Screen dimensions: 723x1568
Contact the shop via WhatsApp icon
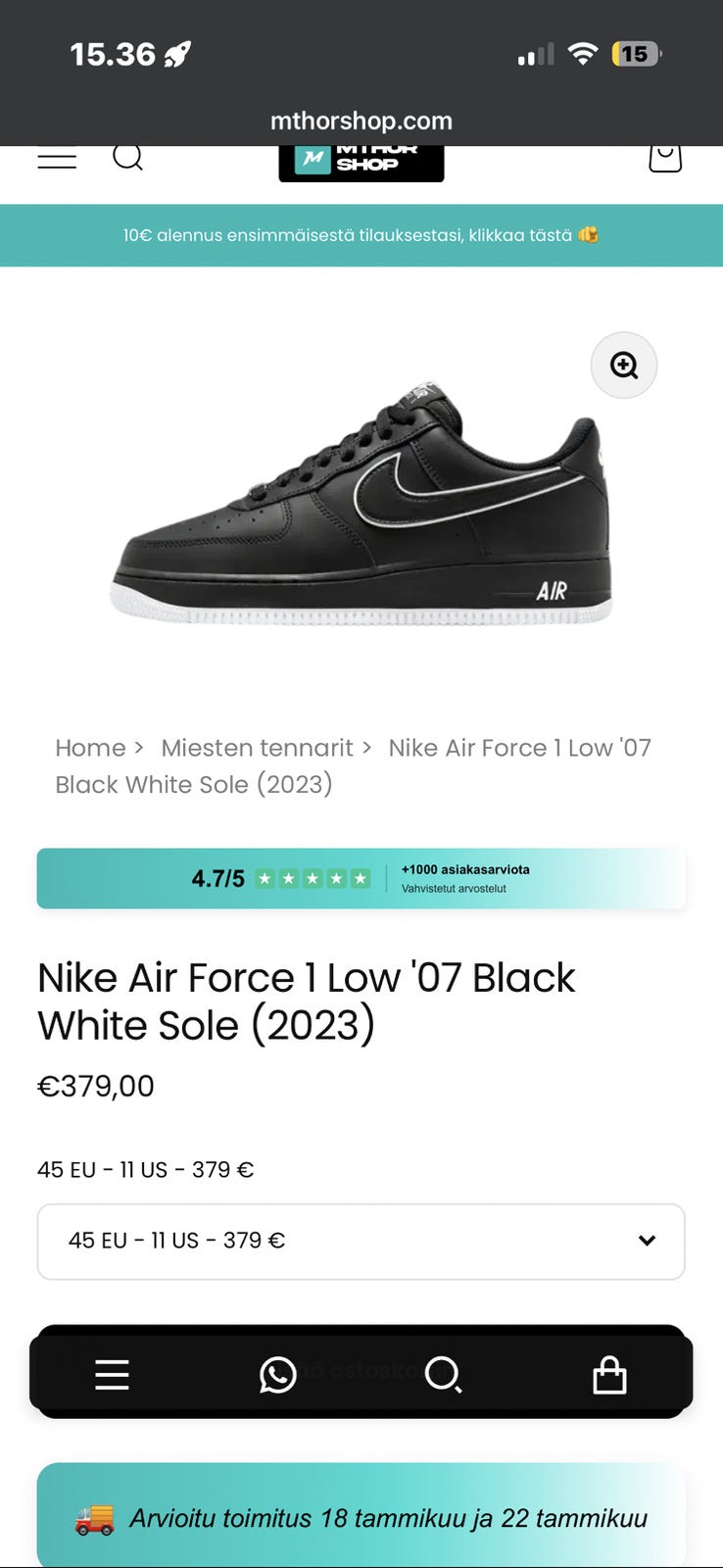pos(277,1375)
